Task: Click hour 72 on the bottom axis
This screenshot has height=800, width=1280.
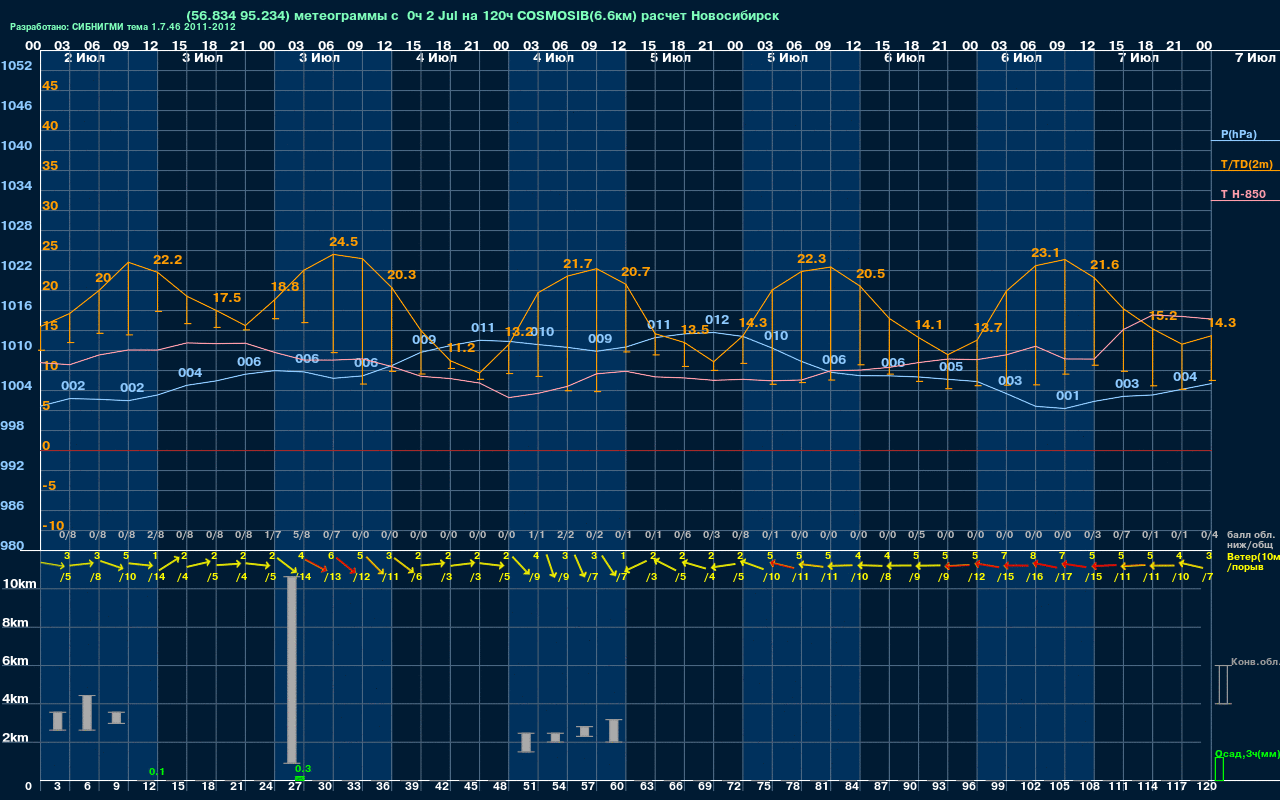Action: pyautogui.click(x=734, y=787)
